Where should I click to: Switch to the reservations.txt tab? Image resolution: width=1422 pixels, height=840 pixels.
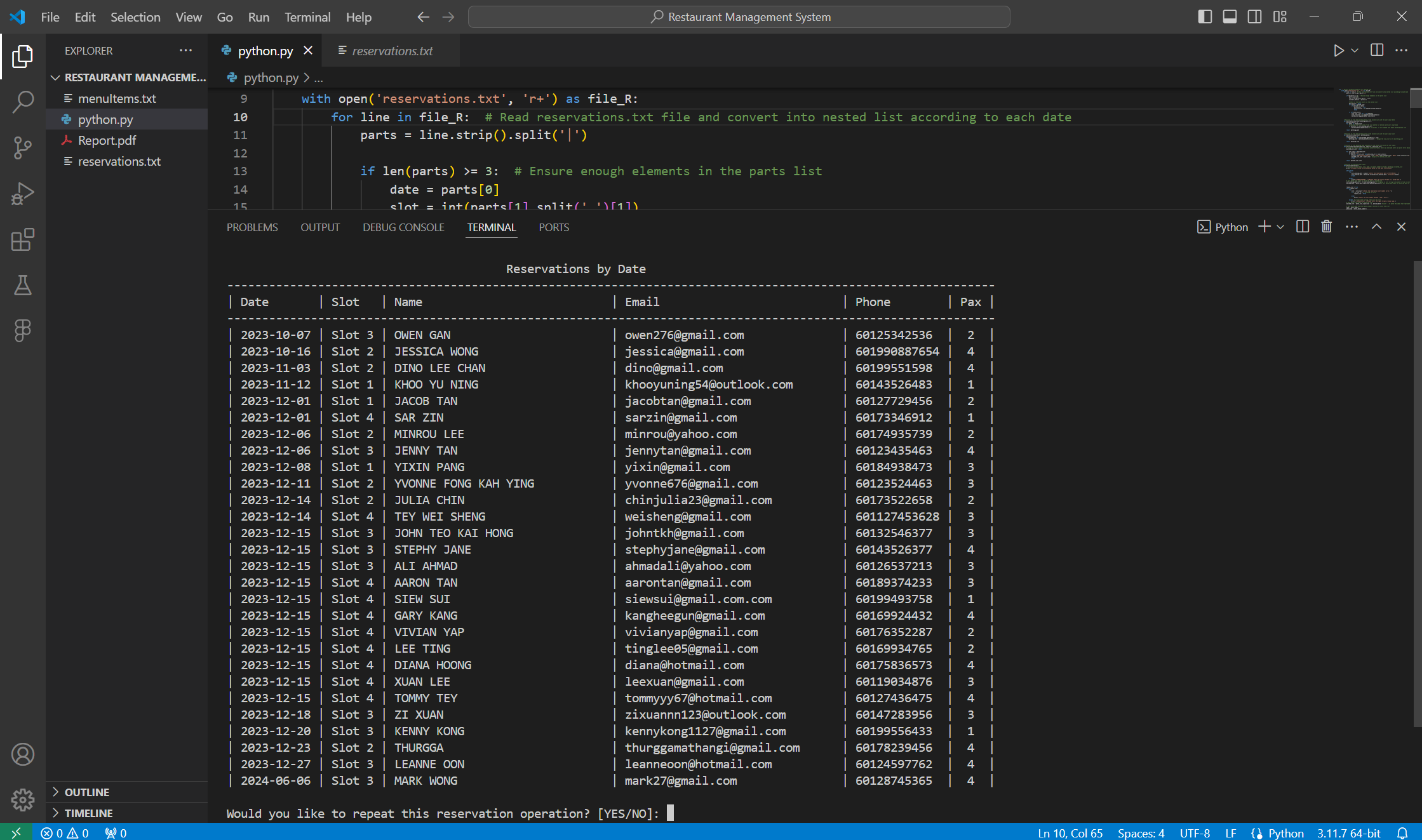pos(392,51)
